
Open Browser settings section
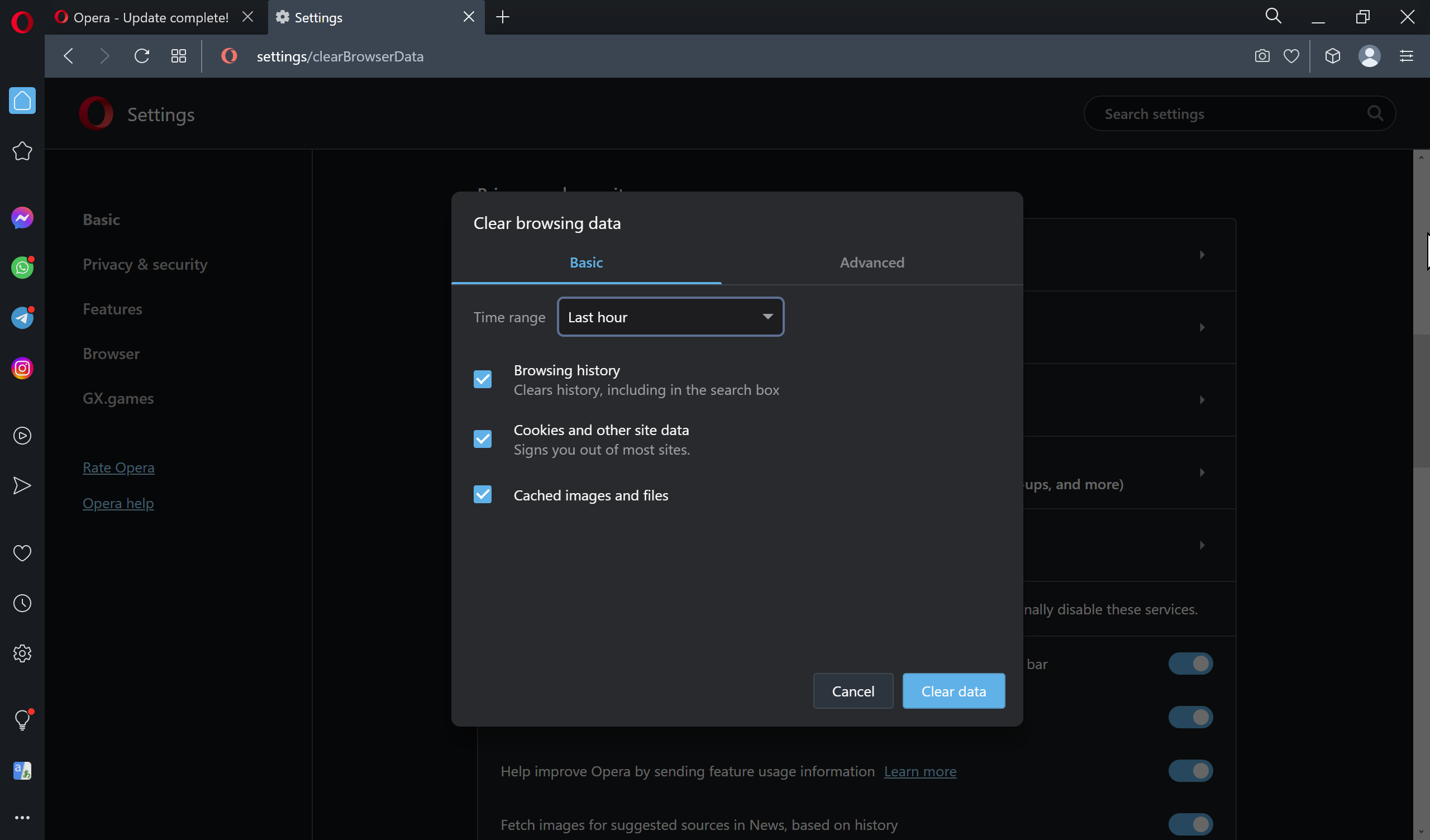coord(111,354)
